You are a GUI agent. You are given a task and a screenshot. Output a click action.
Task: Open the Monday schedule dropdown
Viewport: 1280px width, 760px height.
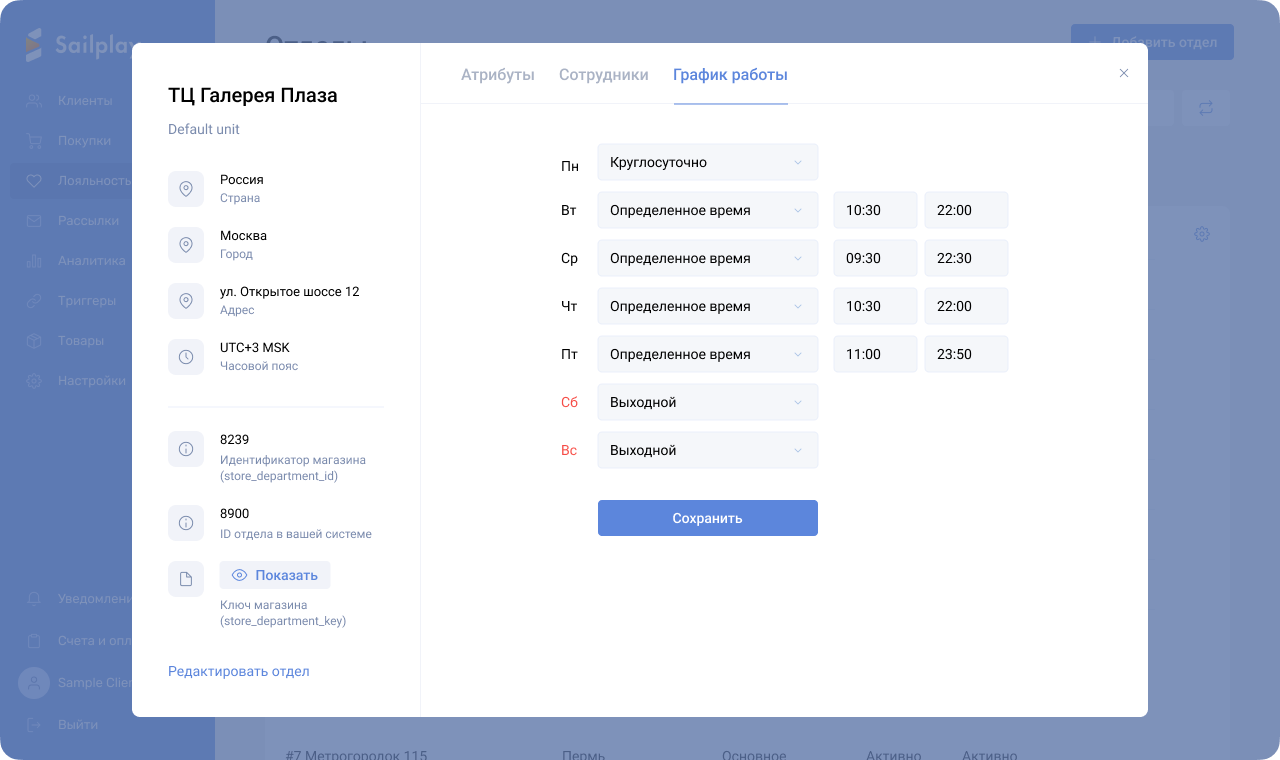pos(707,162)
